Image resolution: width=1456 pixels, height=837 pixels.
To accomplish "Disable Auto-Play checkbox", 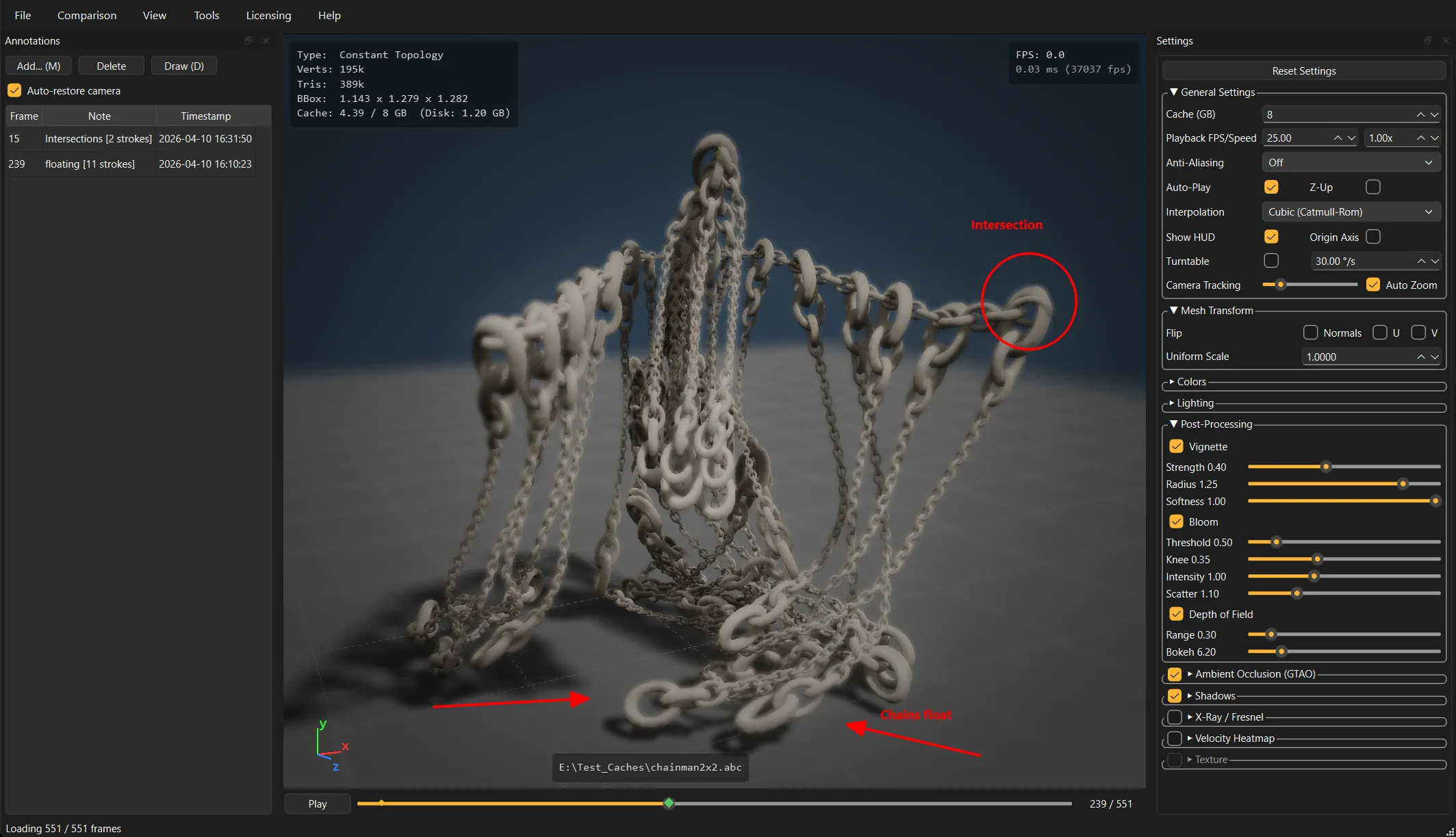I will tap(1271, 187).
